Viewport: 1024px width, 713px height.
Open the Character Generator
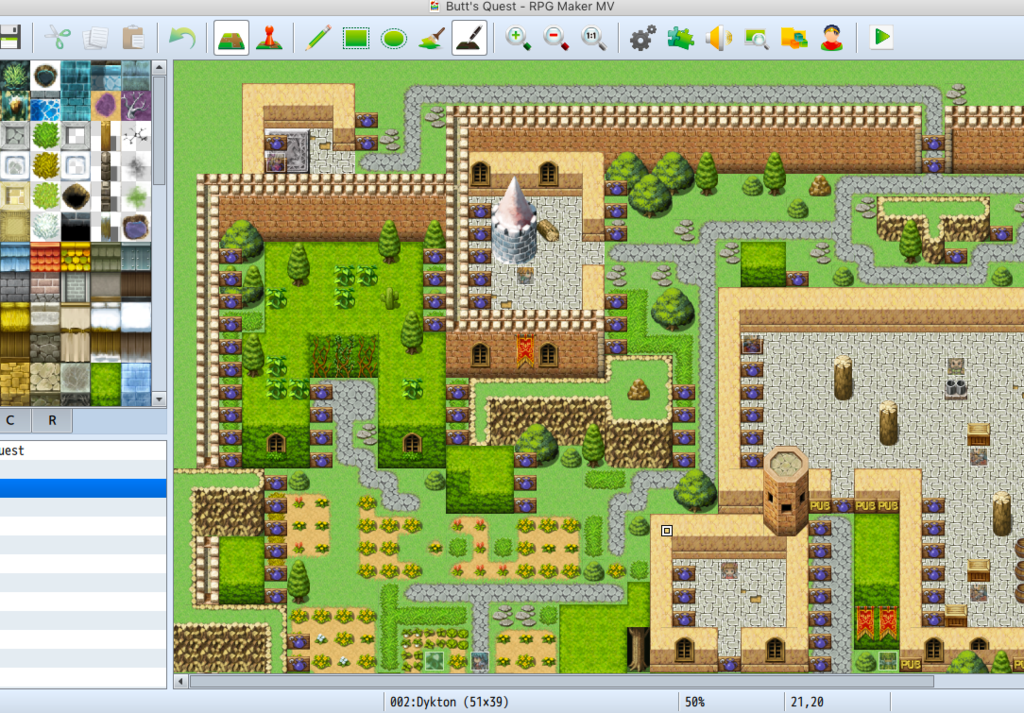pyautogui.click(x=831, y=39)
